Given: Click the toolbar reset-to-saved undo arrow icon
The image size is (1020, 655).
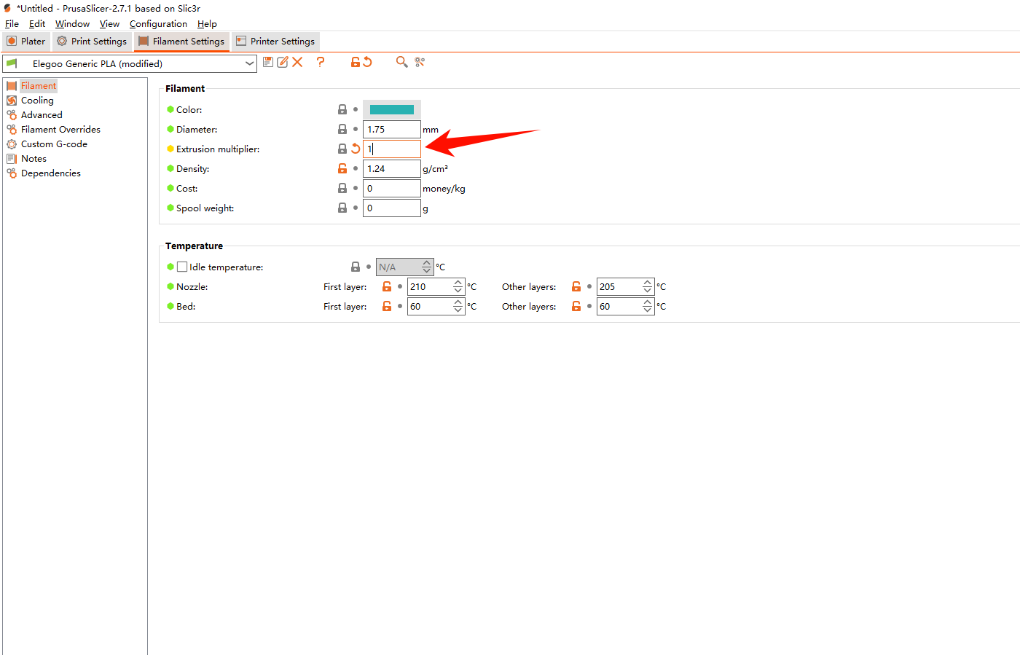Looking at the screenshot, I should [367, 62].
